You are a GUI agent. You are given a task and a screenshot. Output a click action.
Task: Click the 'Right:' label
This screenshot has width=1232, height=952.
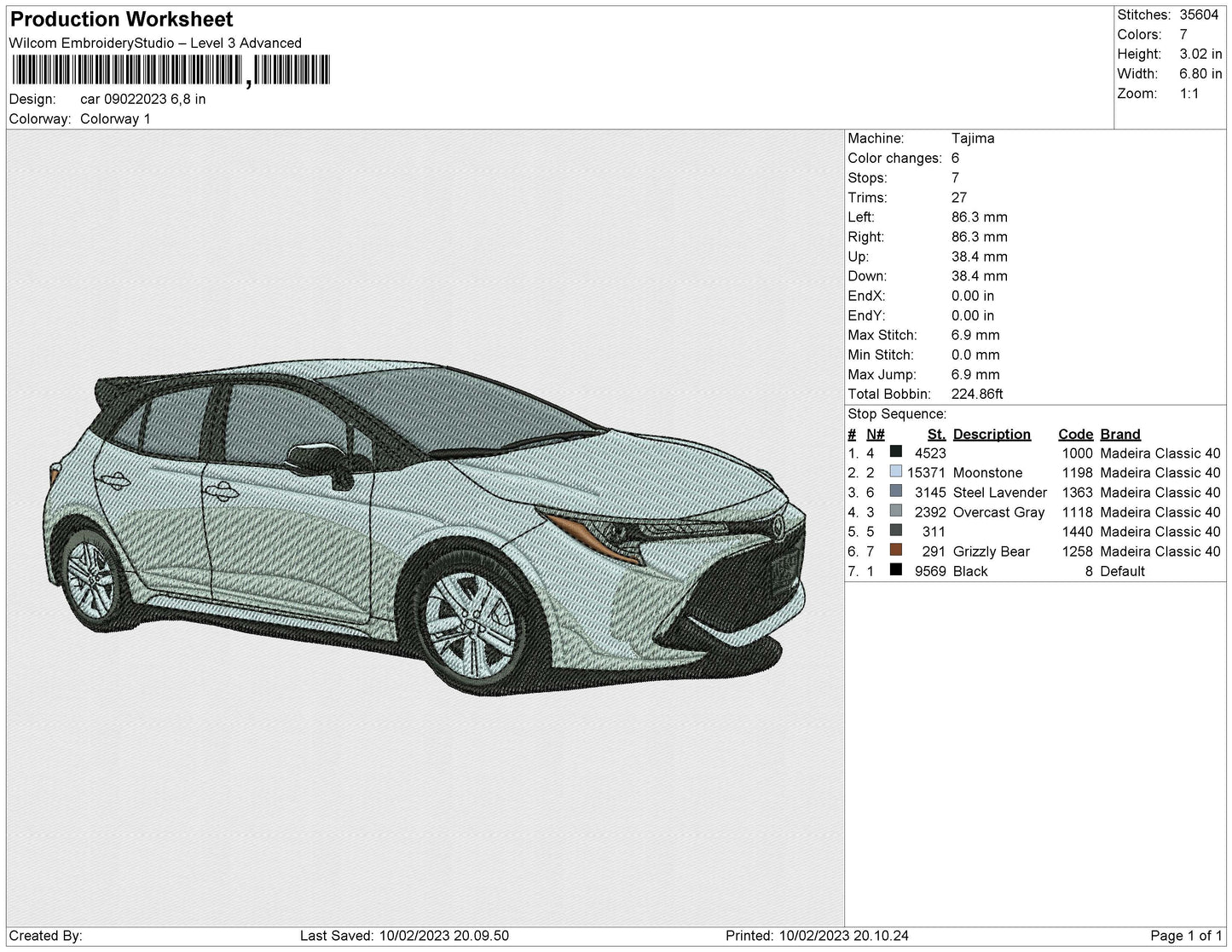click(865, 237)
